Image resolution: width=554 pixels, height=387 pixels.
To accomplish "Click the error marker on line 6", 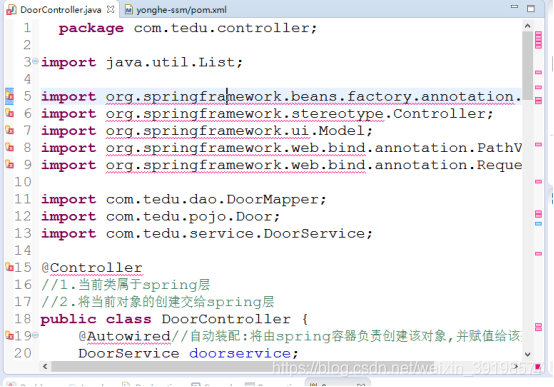I will click(10, 113).
